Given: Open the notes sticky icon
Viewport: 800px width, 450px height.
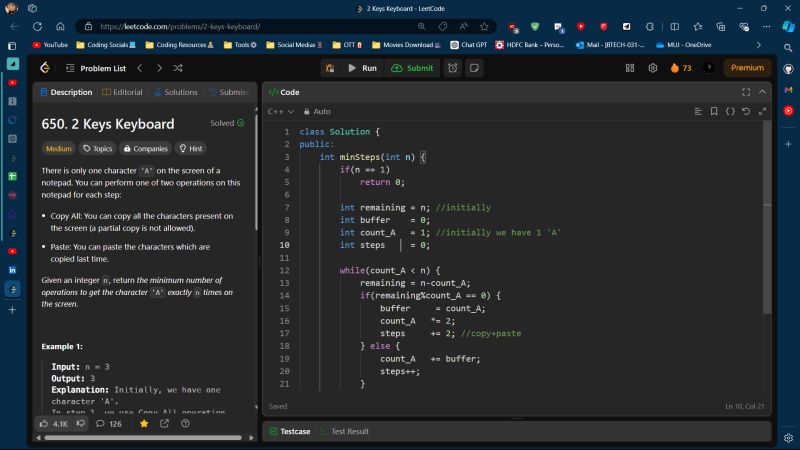Looking at the screenshot, I should point(474,68).
